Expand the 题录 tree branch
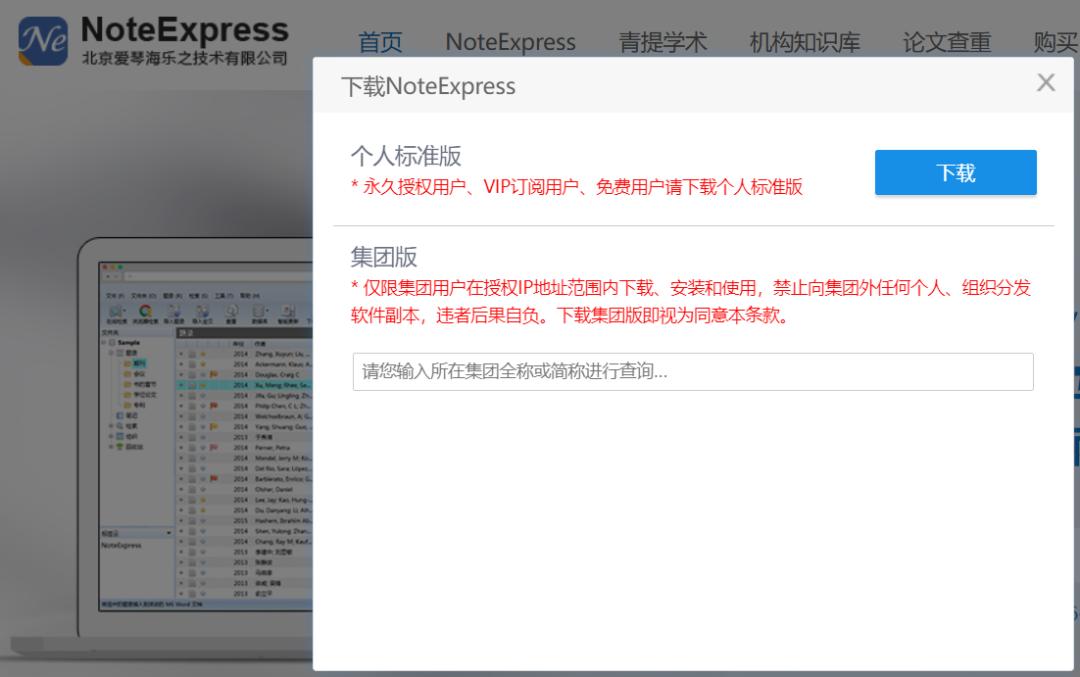Image resolution: width=1080 pixels, height=677 pixels. point(111,354)
